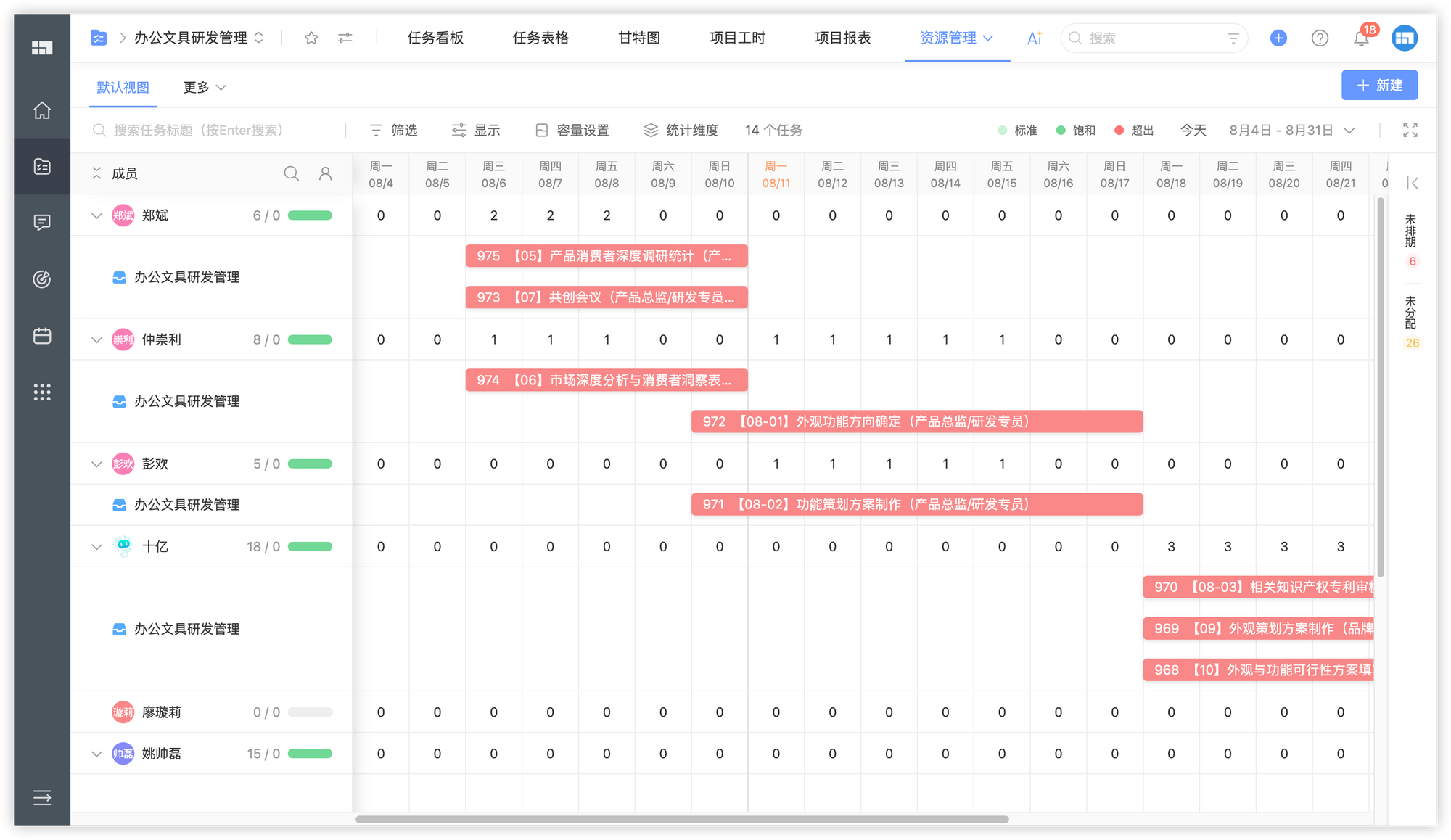Open the 项目报表 tab

pos(842,38)
